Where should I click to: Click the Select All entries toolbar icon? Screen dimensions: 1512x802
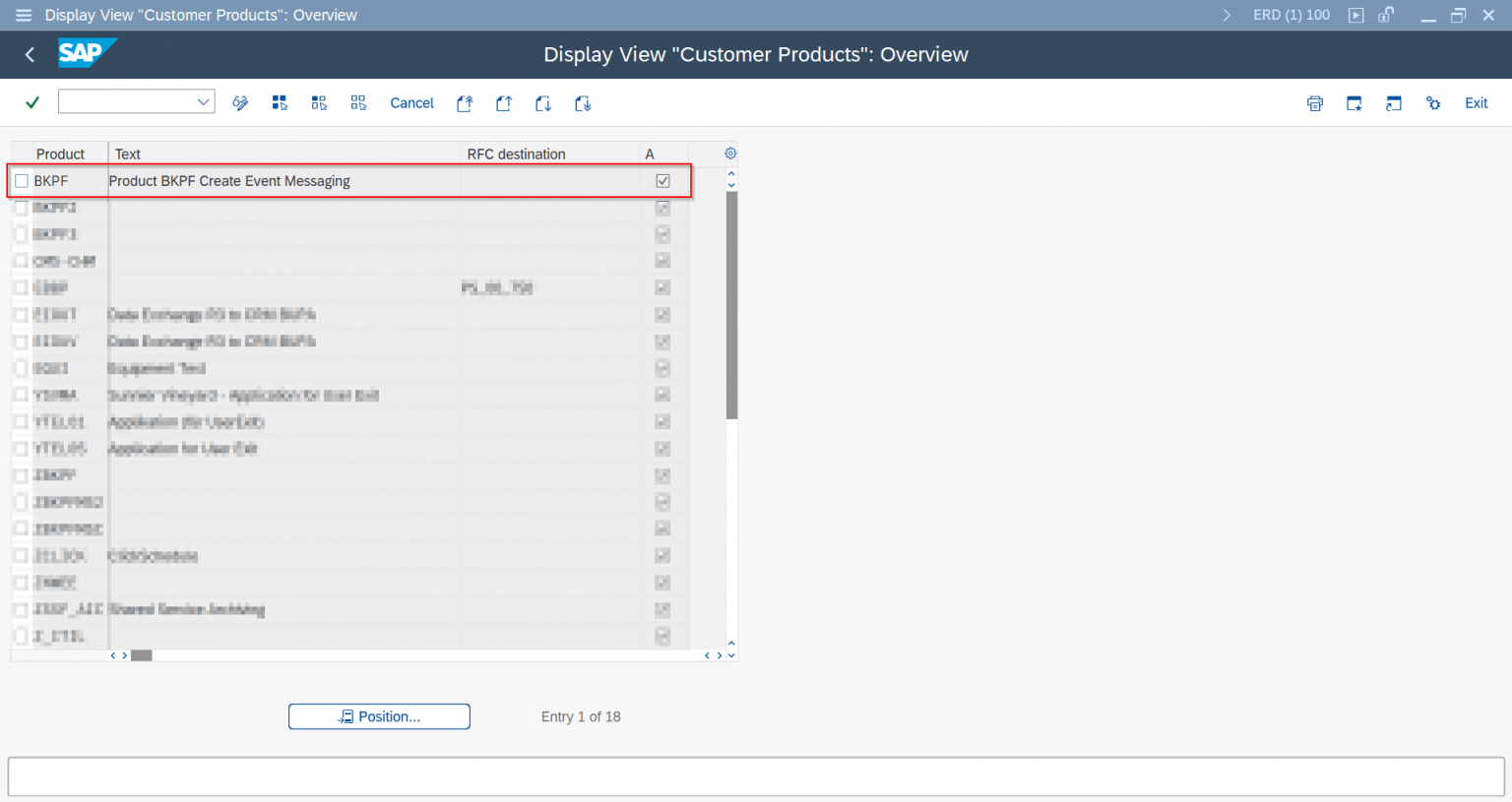(x=280, y=103)
